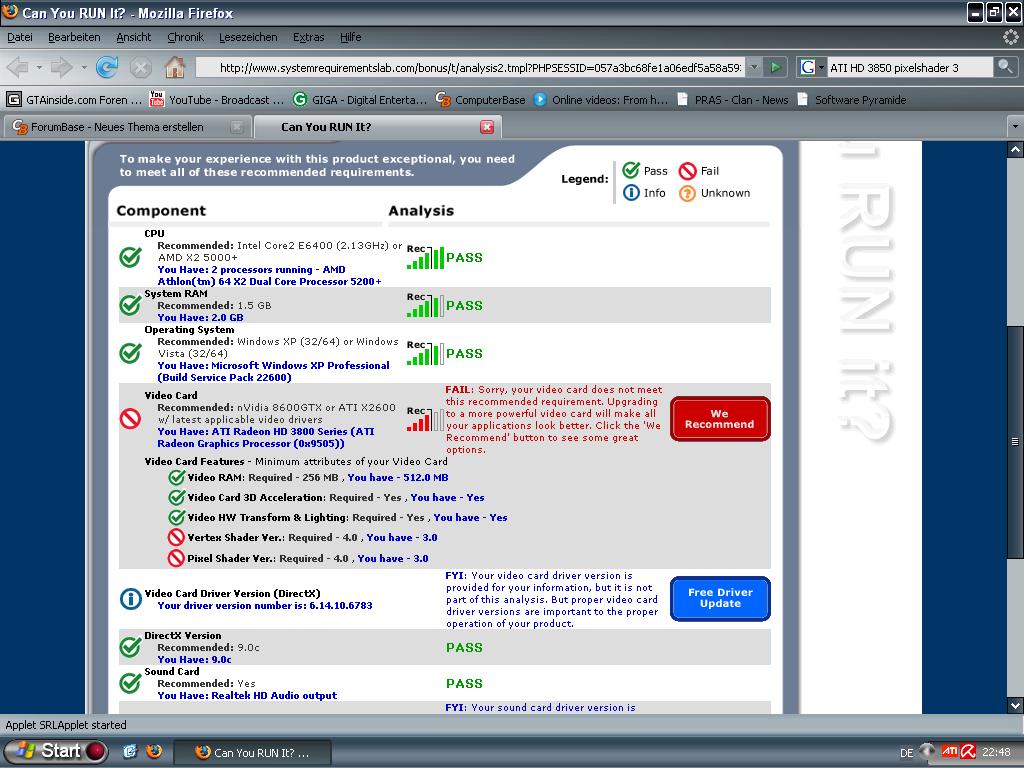The height and width of the screenshot is (768, 1024).
Task: Open the Chronik menu
Action: coord(185,37)
